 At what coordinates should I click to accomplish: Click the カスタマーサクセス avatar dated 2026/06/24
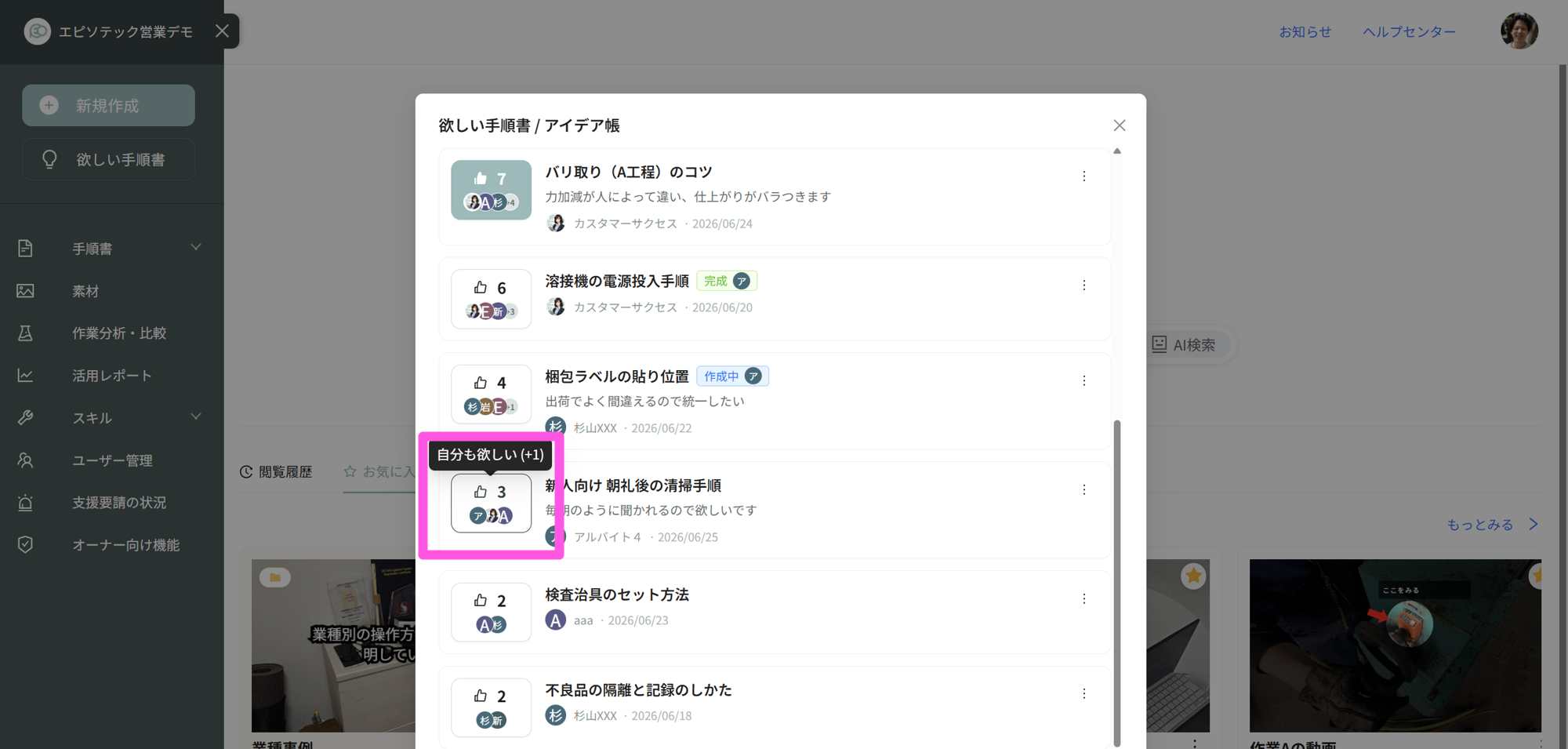coord(556,224)
